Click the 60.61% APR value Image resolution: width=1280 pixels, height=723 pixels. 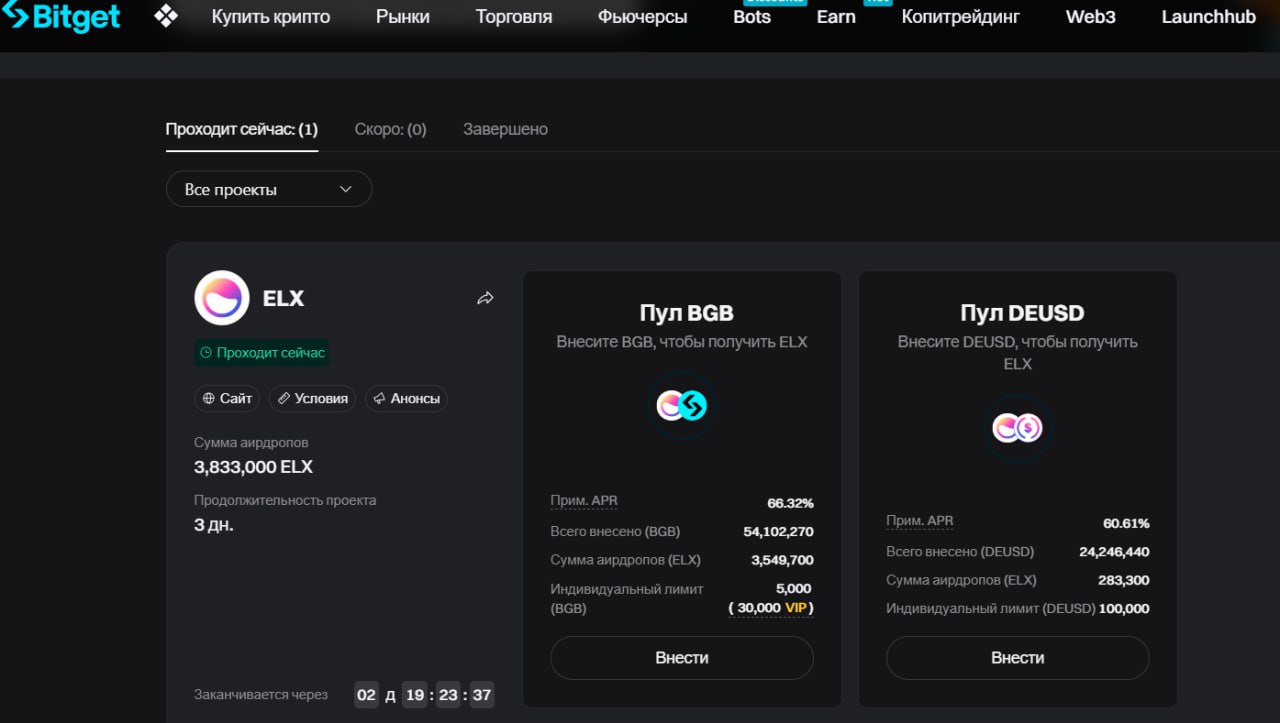coord(1126,523)
